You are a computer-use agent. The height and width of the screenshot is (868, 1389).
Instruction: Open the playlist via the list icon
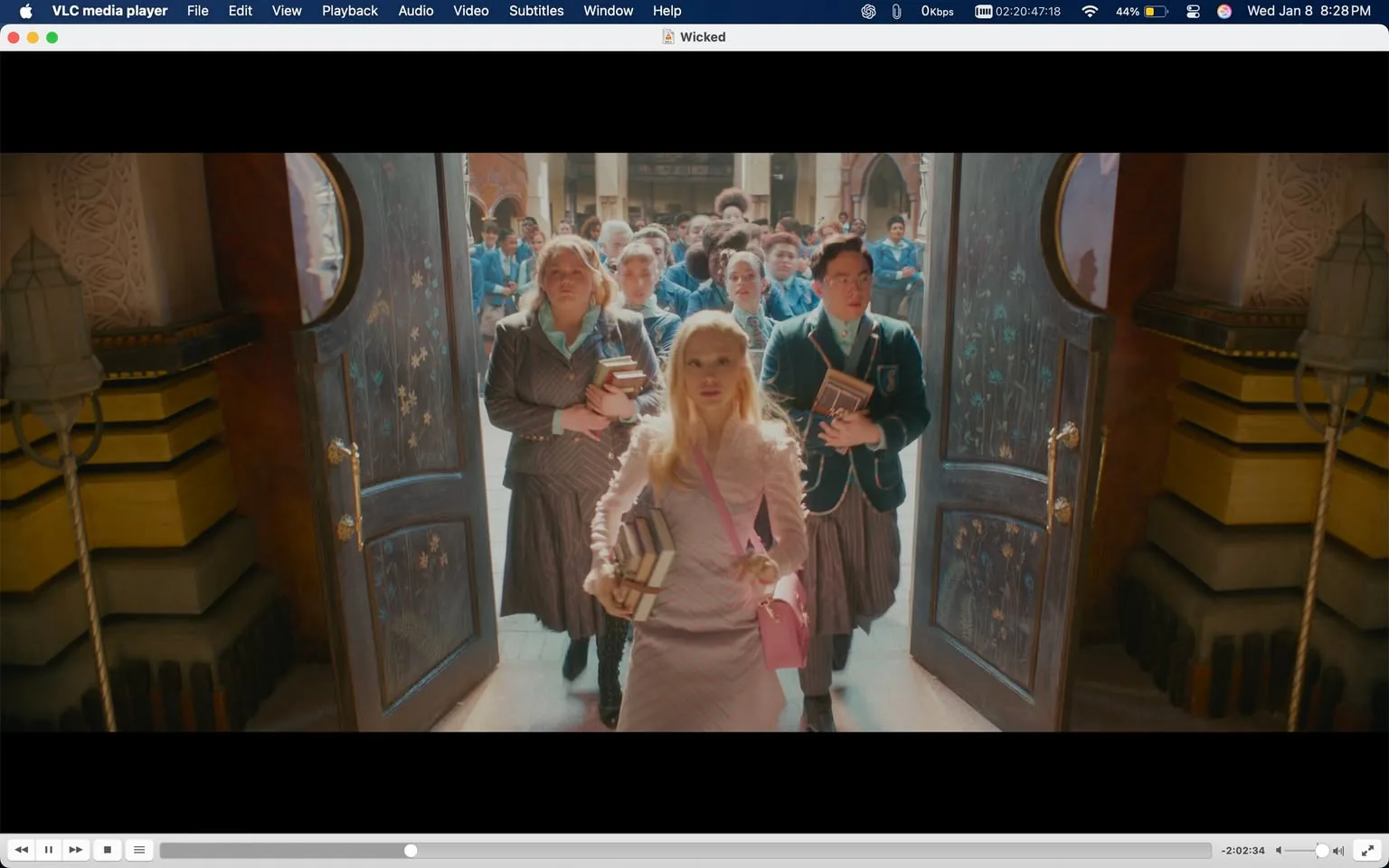[x=138, y=850]
